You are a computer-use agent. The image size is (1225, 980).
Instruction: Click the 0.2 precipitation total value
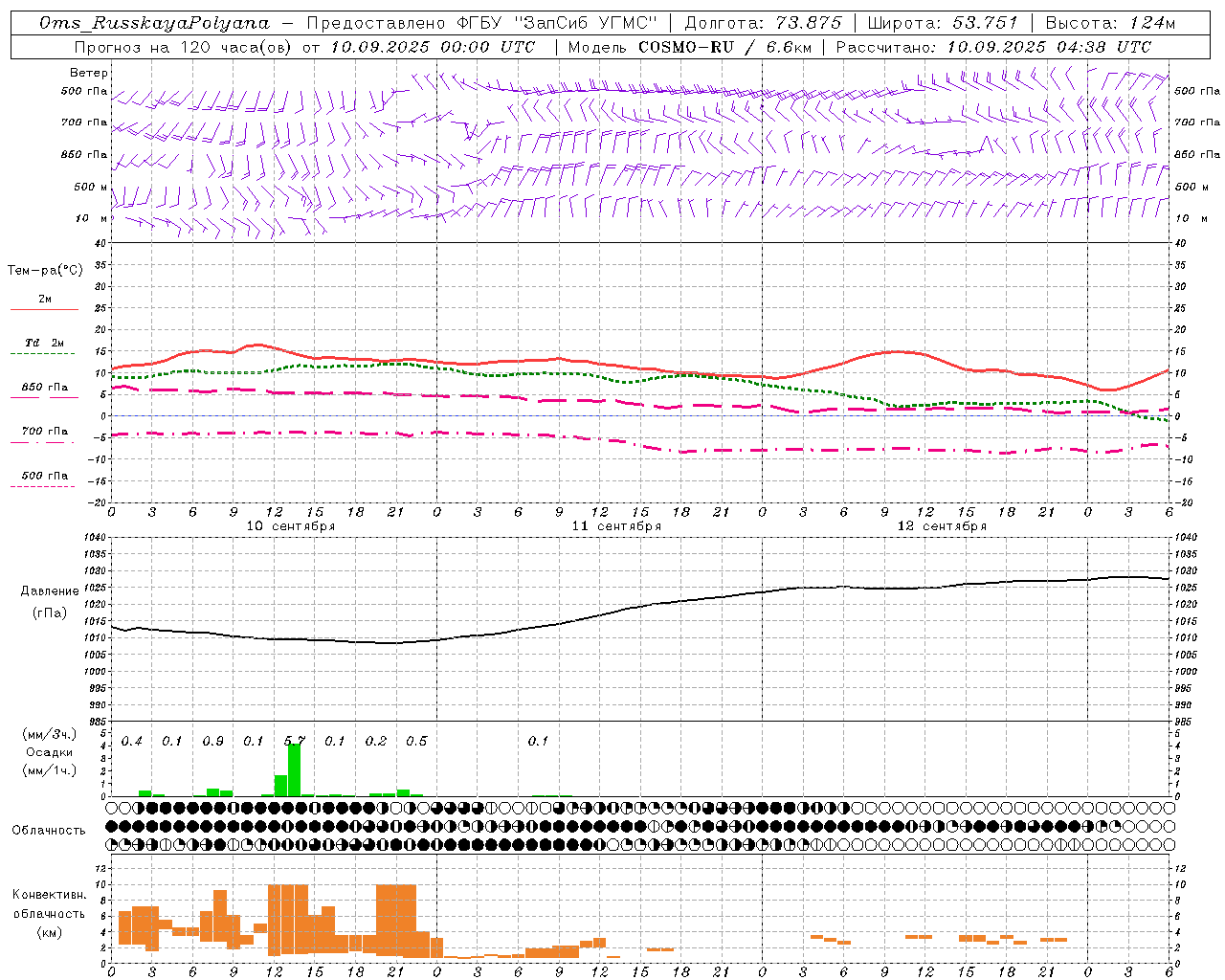pyautogui.click(x=376, y=742)
